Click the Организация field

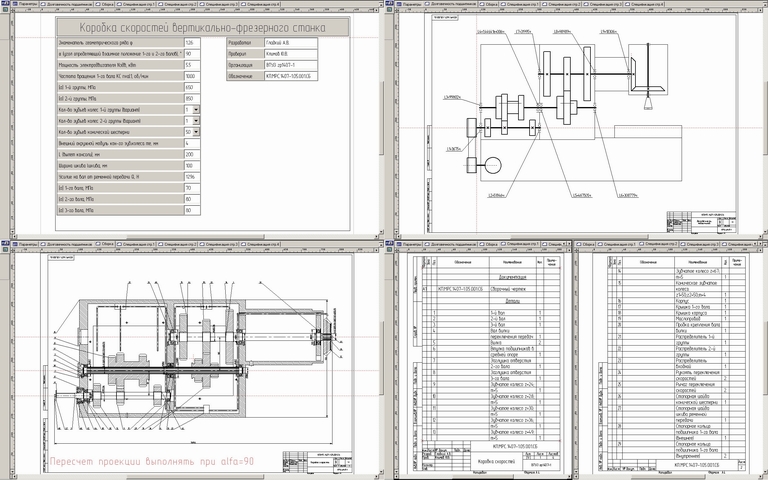[x=291, y=65]
